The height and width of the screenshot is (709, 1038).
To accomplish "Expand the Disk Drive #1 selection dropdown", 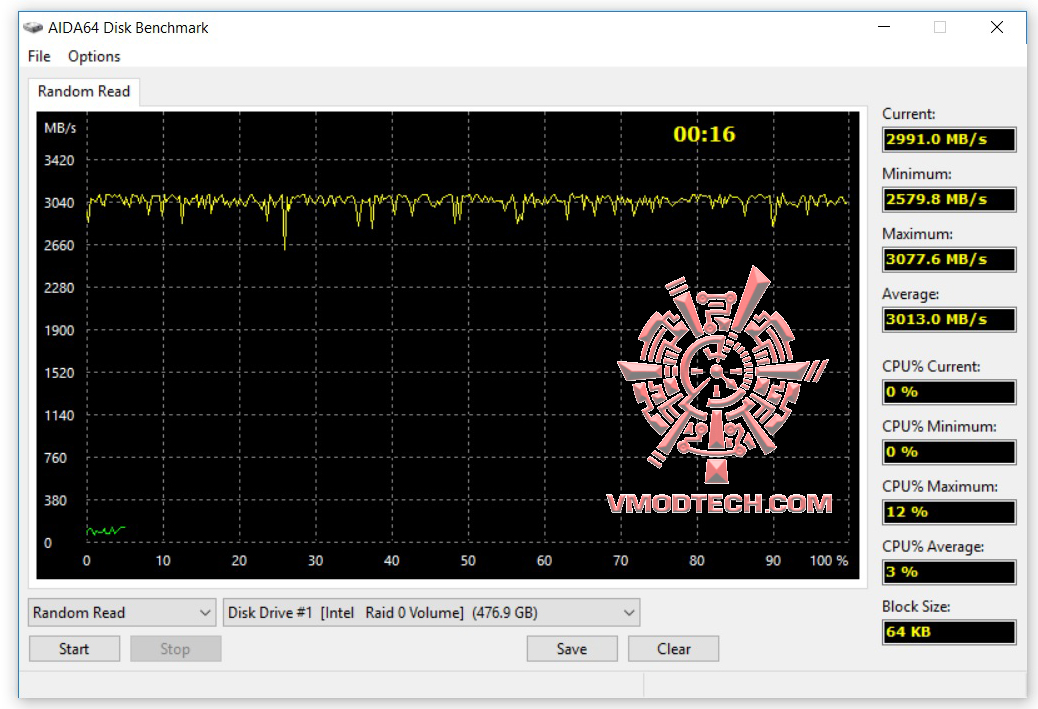I will [x=432, y=612].
